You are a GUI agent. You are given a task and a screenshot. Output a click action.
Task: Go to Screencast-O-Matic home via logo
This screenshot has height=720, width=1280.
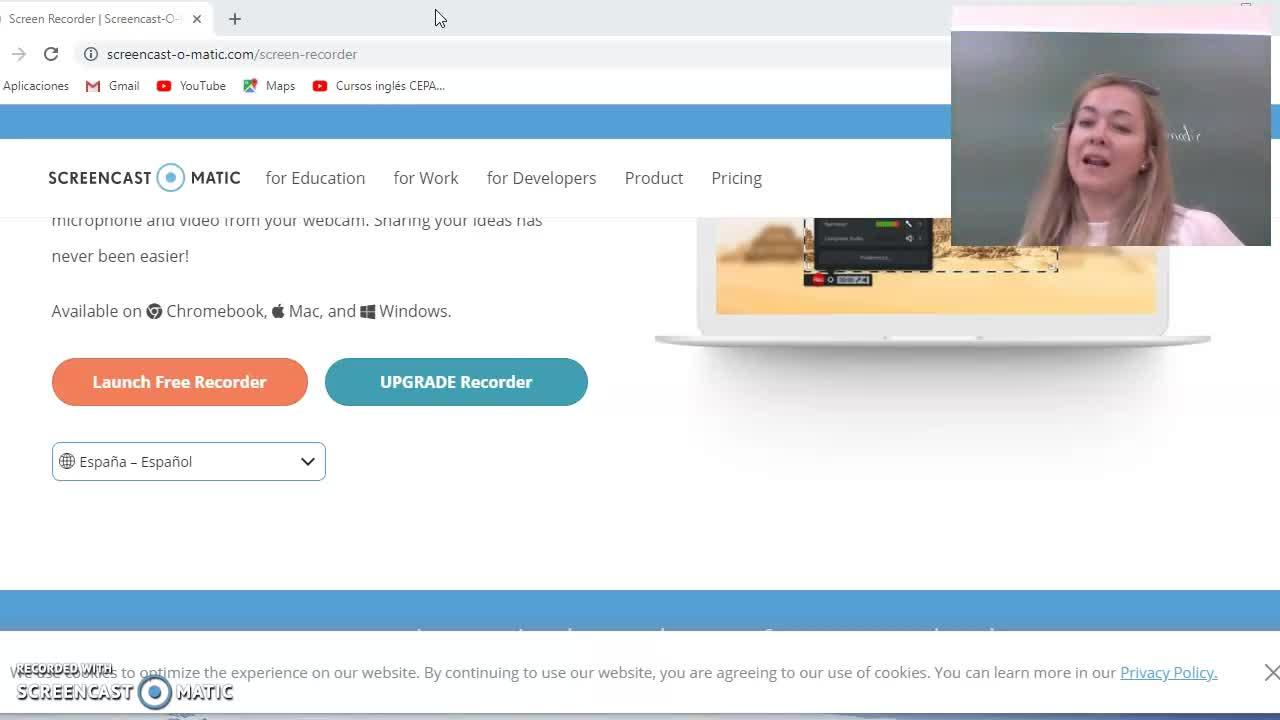point(144,178)
